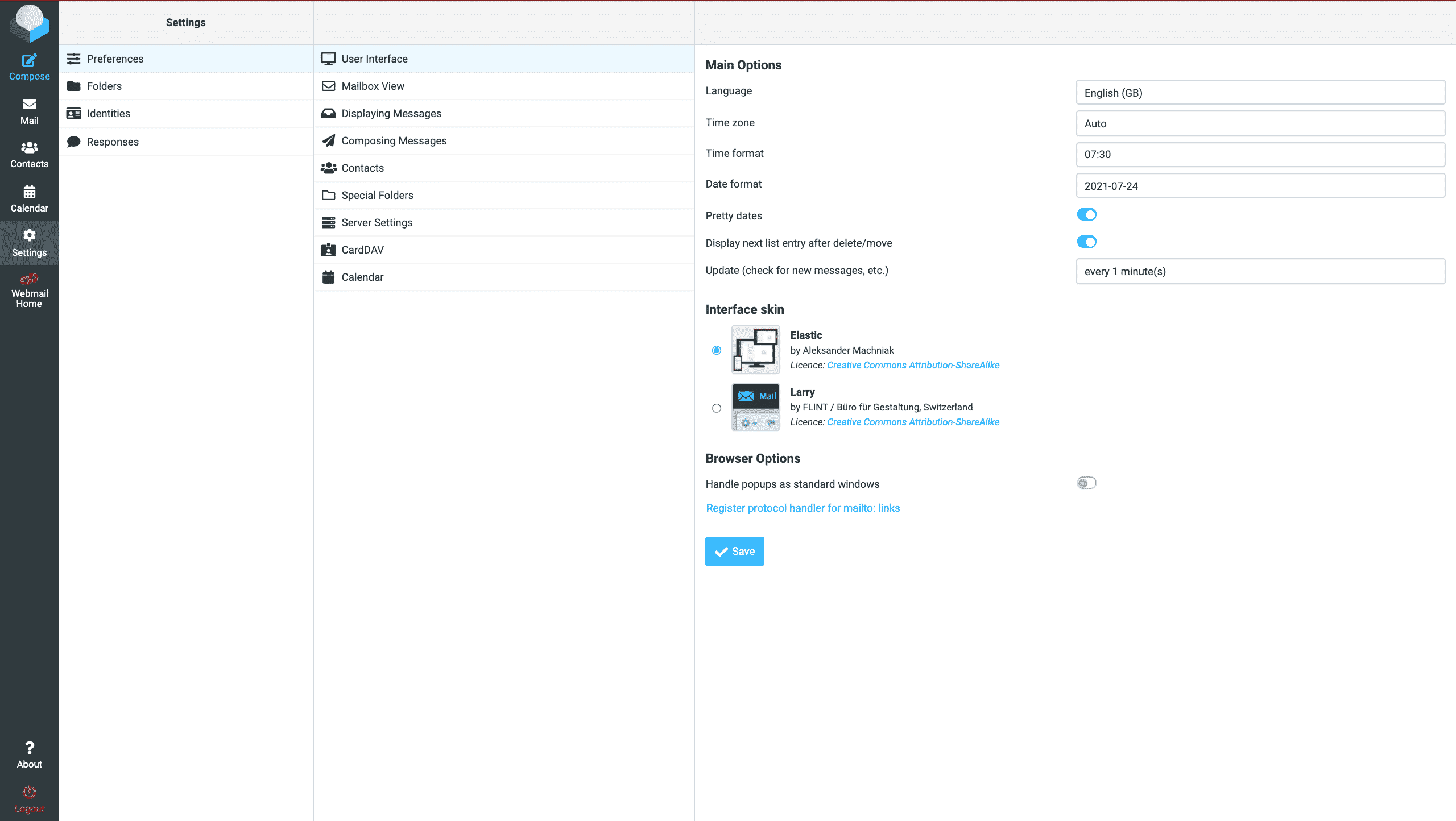The width and height of the screenshot is (1456, 821).
Task: Toggle Pretty dates switch
Action: point(1086,214)
